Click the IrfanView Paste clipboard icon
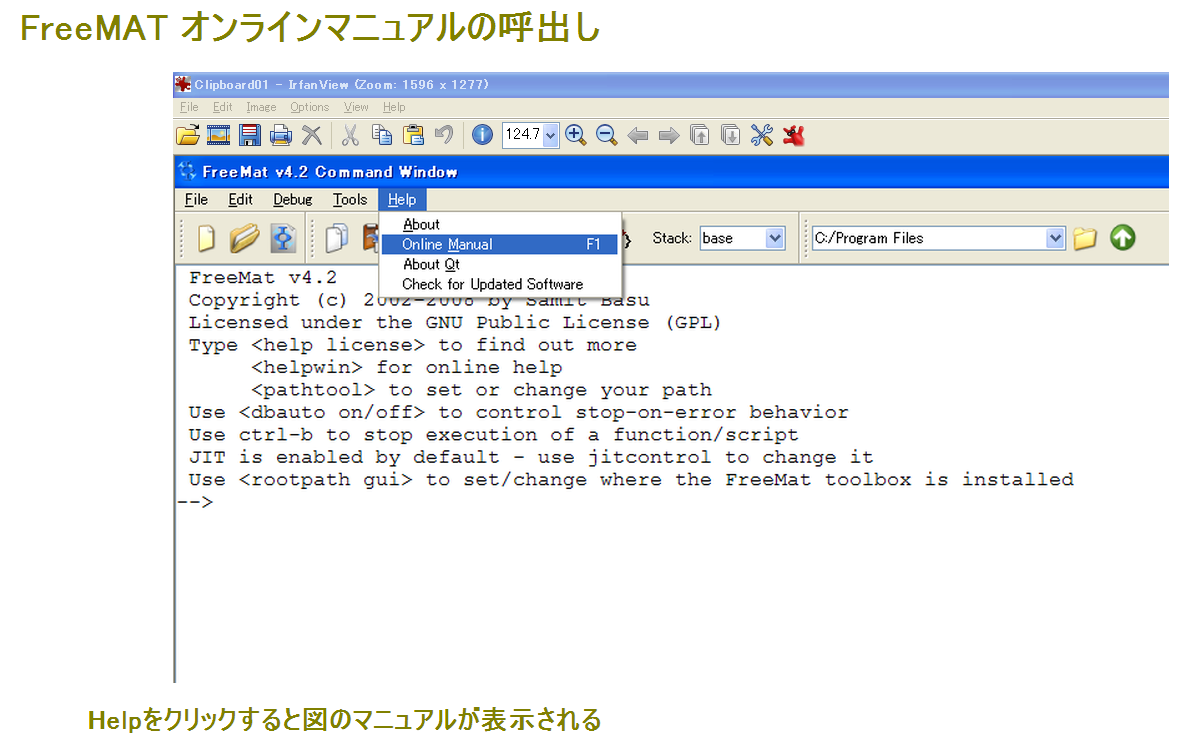Screen dimensions: 1184x746 tap(413, 135)
